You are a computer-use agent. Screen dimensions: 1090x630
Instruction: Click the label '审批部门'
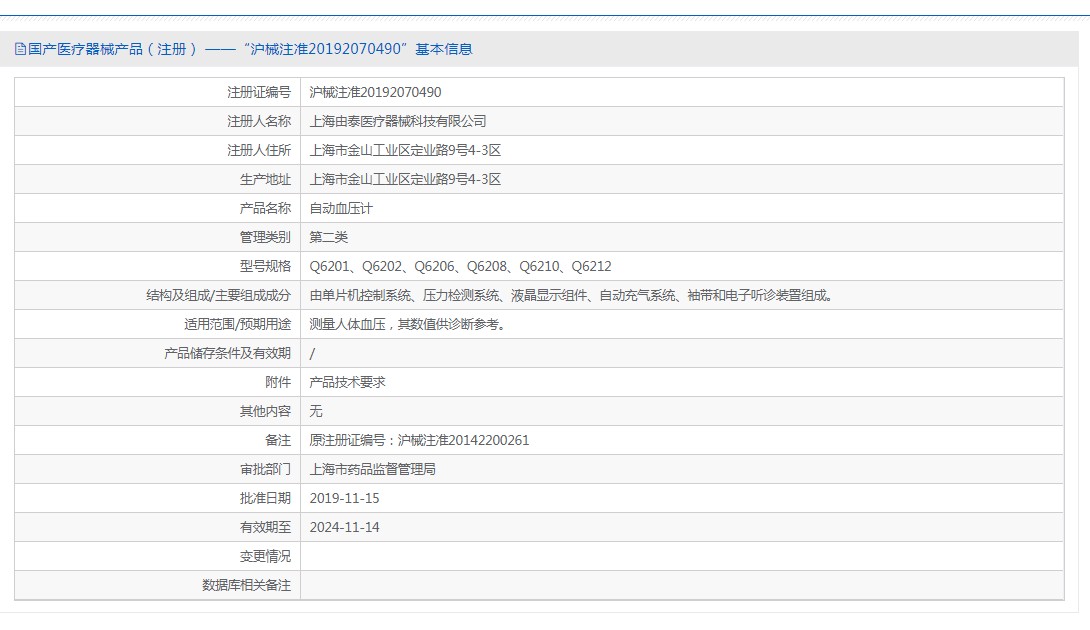265,469
